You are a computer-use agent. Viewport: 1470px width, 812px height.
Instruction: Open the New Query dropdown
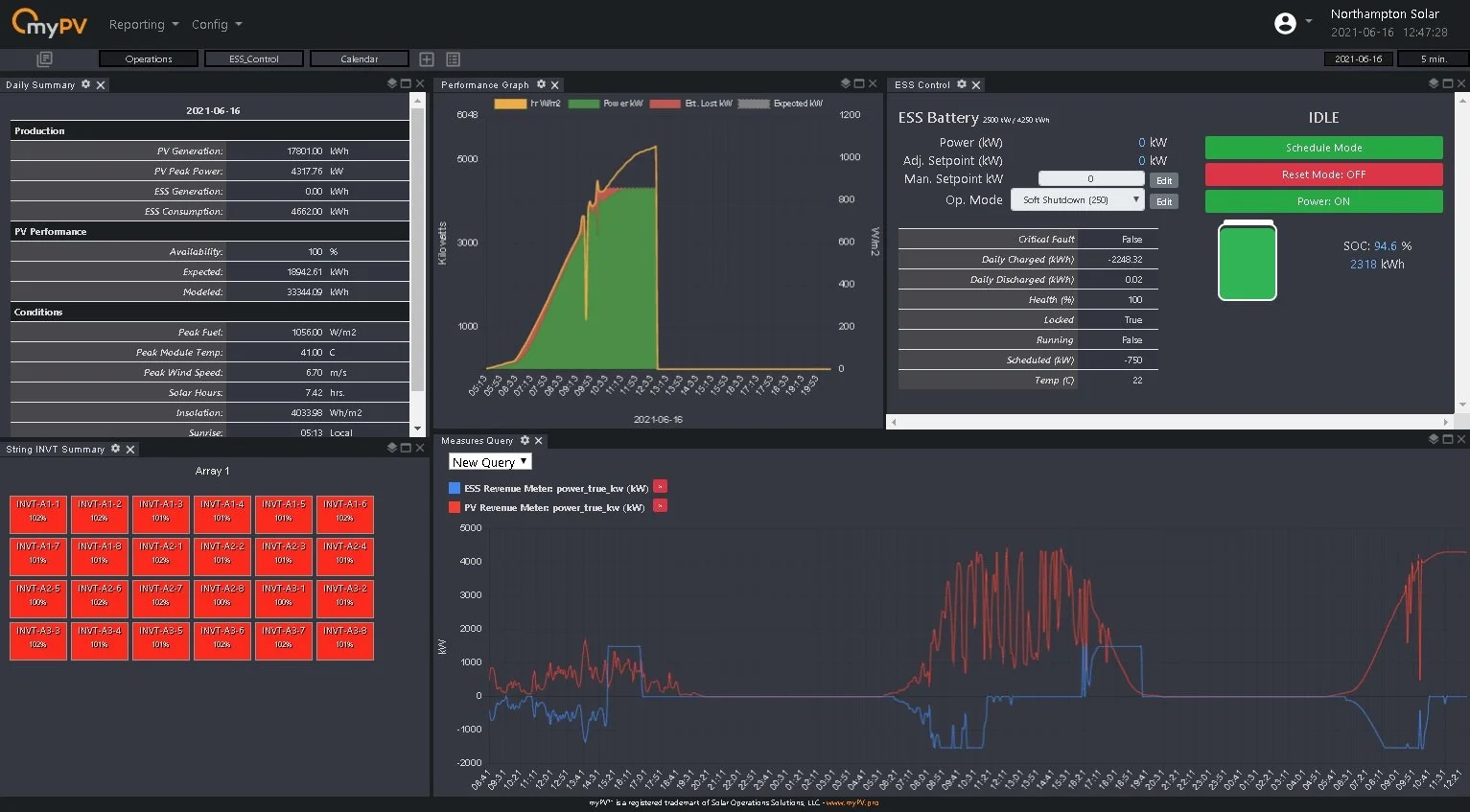click(x=490, y=462)
